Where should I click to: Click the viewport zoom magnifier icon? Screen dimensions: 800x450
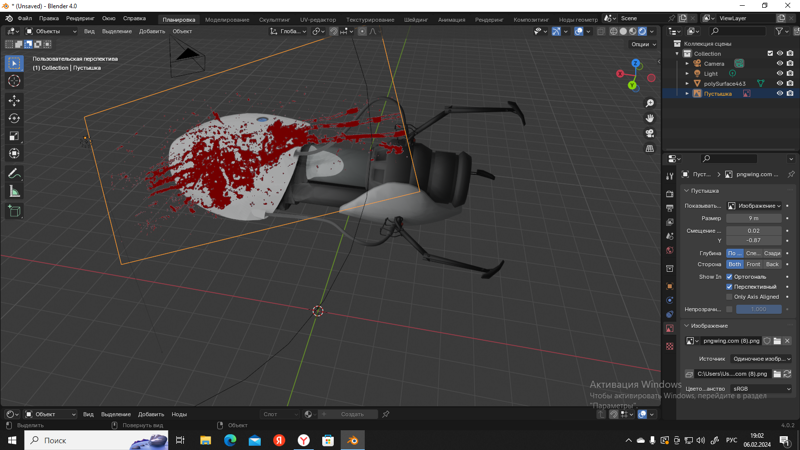pos(650,103)
